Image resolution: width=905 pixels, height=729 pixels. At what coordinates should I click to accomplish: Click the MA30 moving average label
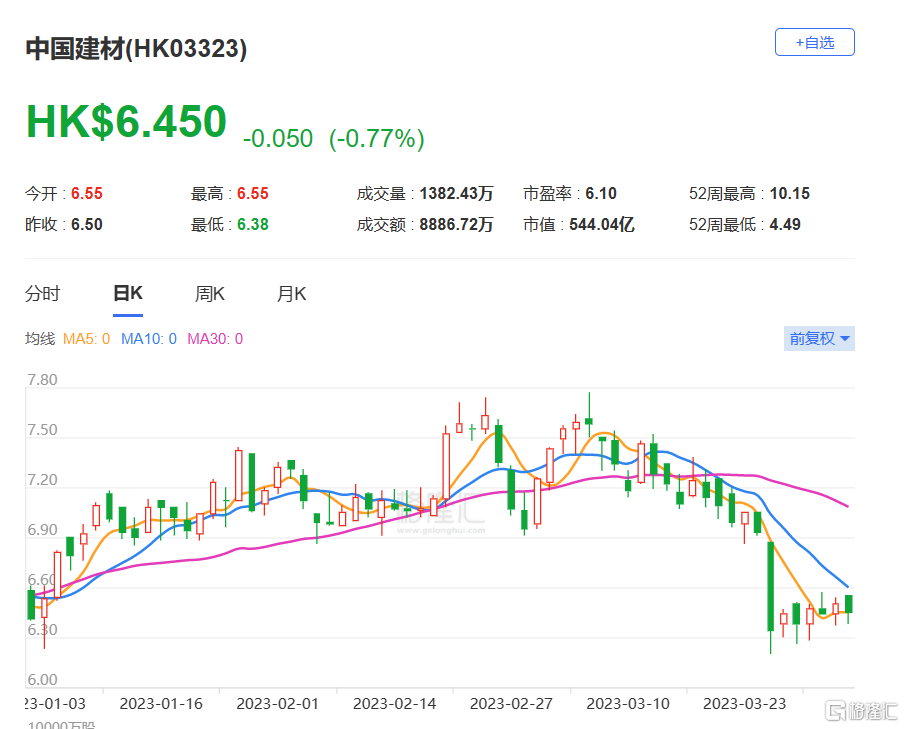pyautogui.click(x=215, y=339)
